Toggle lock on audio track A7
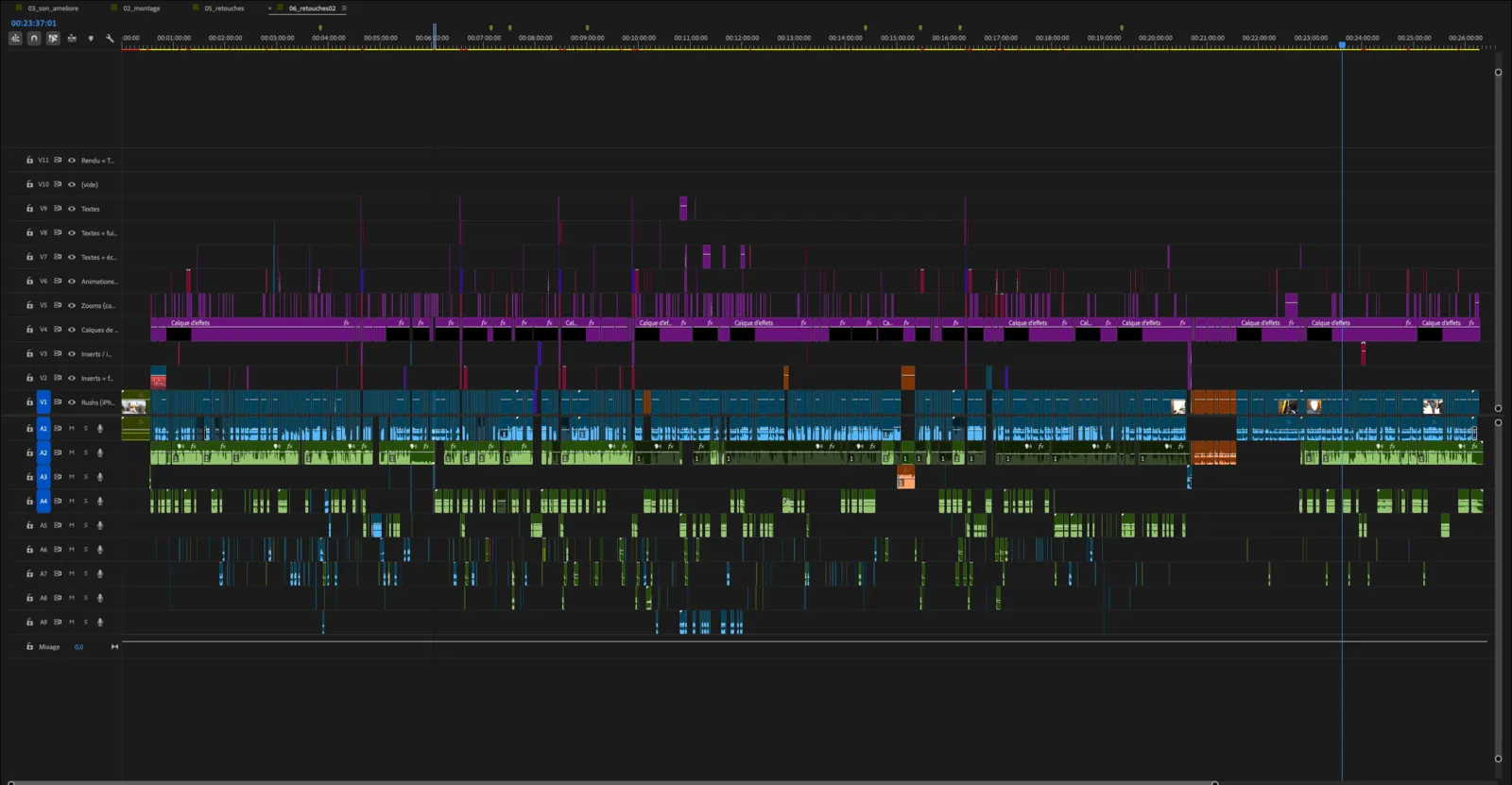Image resolution: width=1512 pixels, height=785 pixels. click(x=29, y=573)
